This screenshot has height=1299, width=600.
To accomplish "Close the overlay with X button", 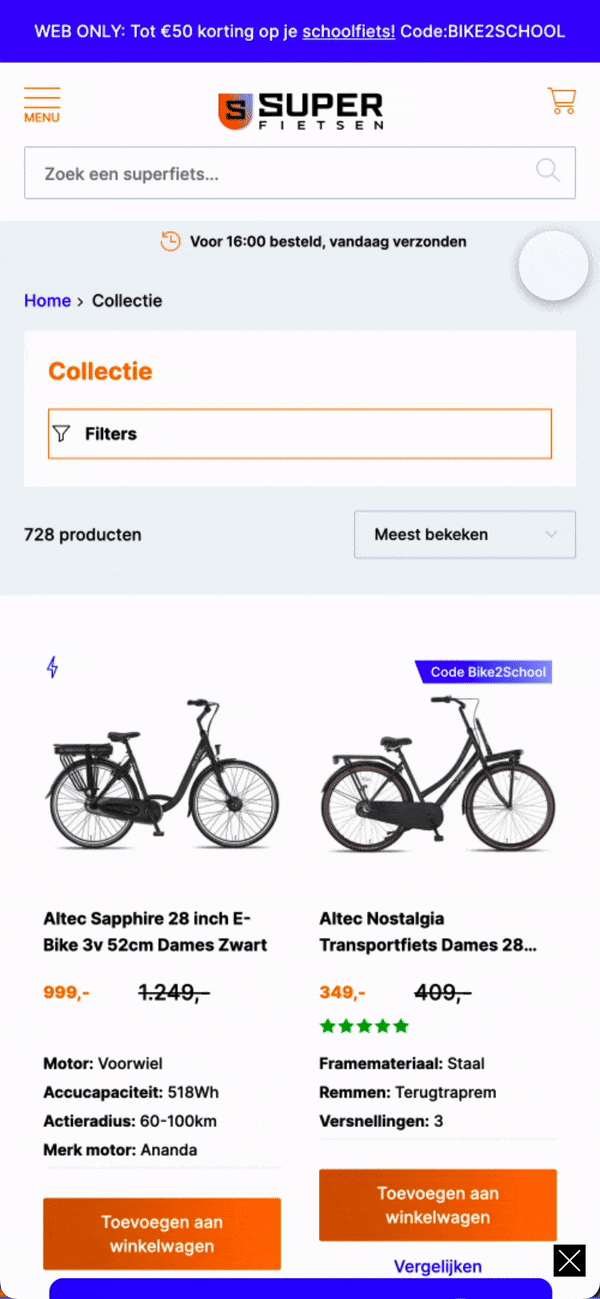I will coord(570,1260).
